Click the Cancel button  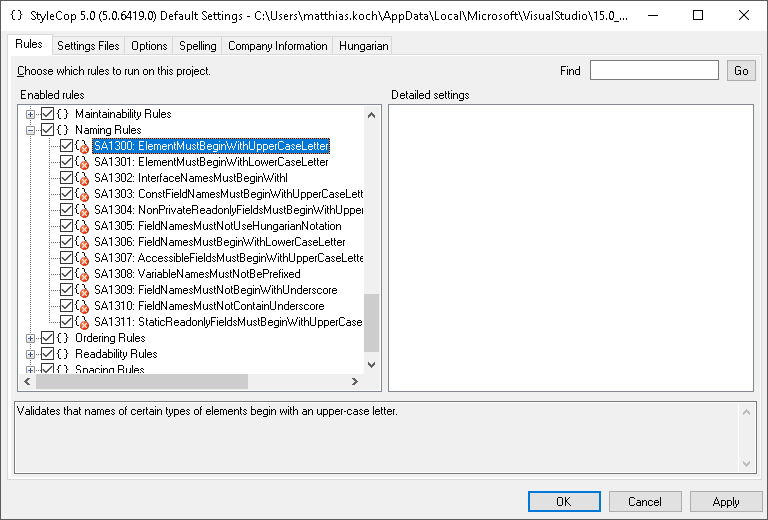pos(645,502)
